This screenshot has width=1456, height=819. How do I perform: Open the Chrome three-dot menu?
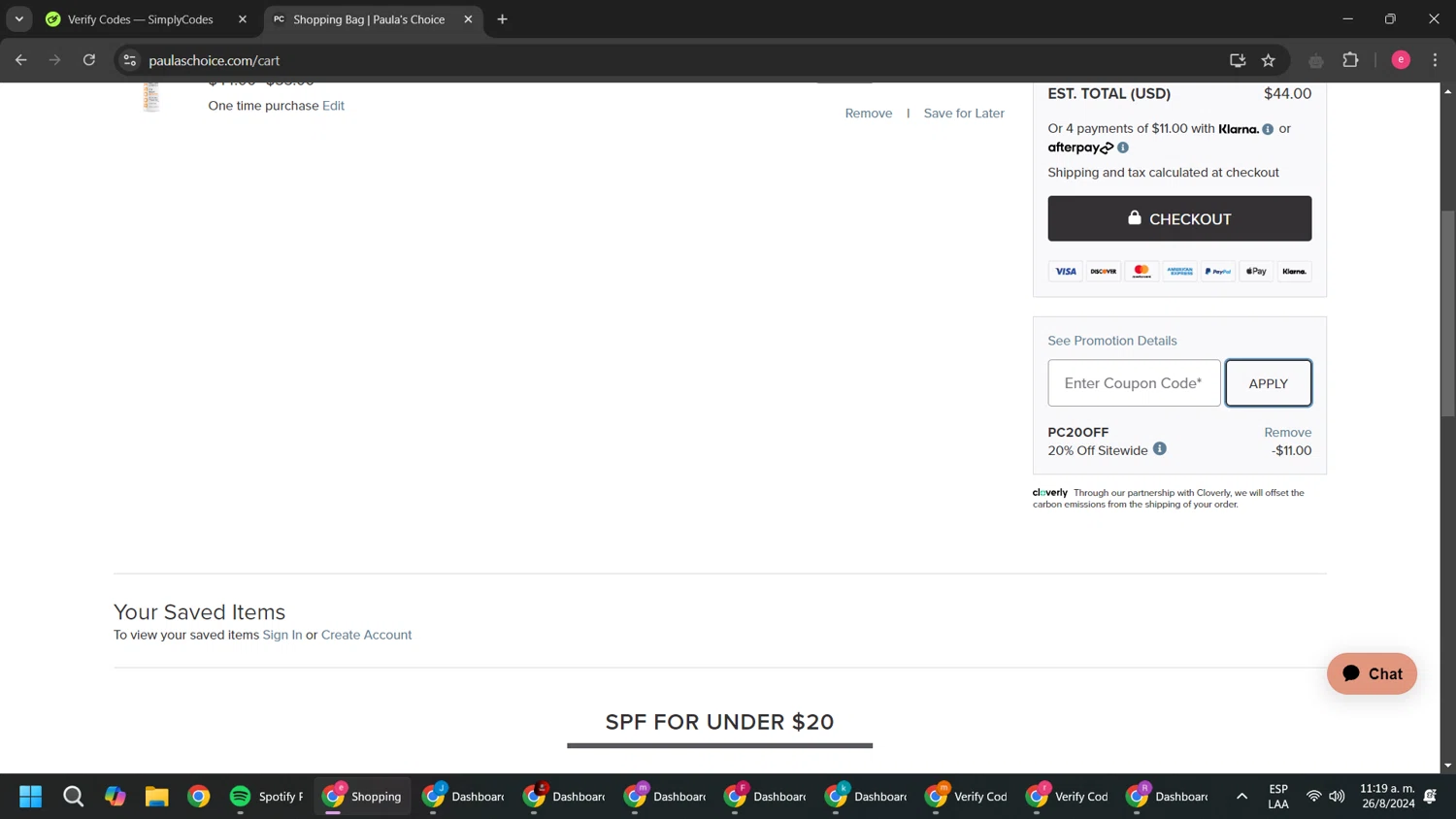point(1435,60)
